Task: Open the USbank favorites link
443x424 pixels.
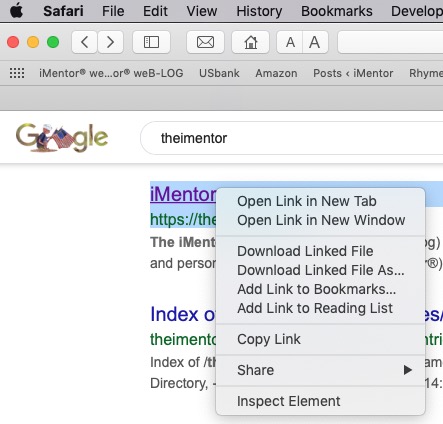Action: [x=219, y=73]
